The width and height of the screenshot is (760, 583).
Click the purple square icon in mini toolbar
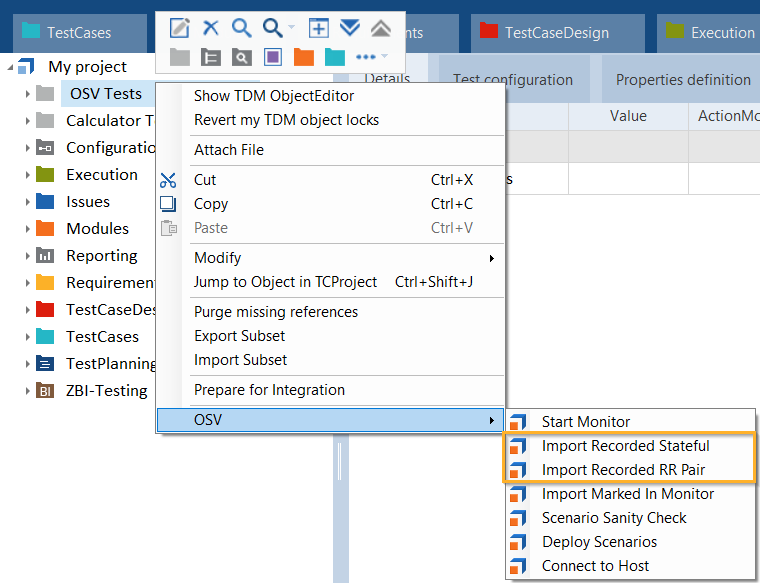tap(273, 57)
